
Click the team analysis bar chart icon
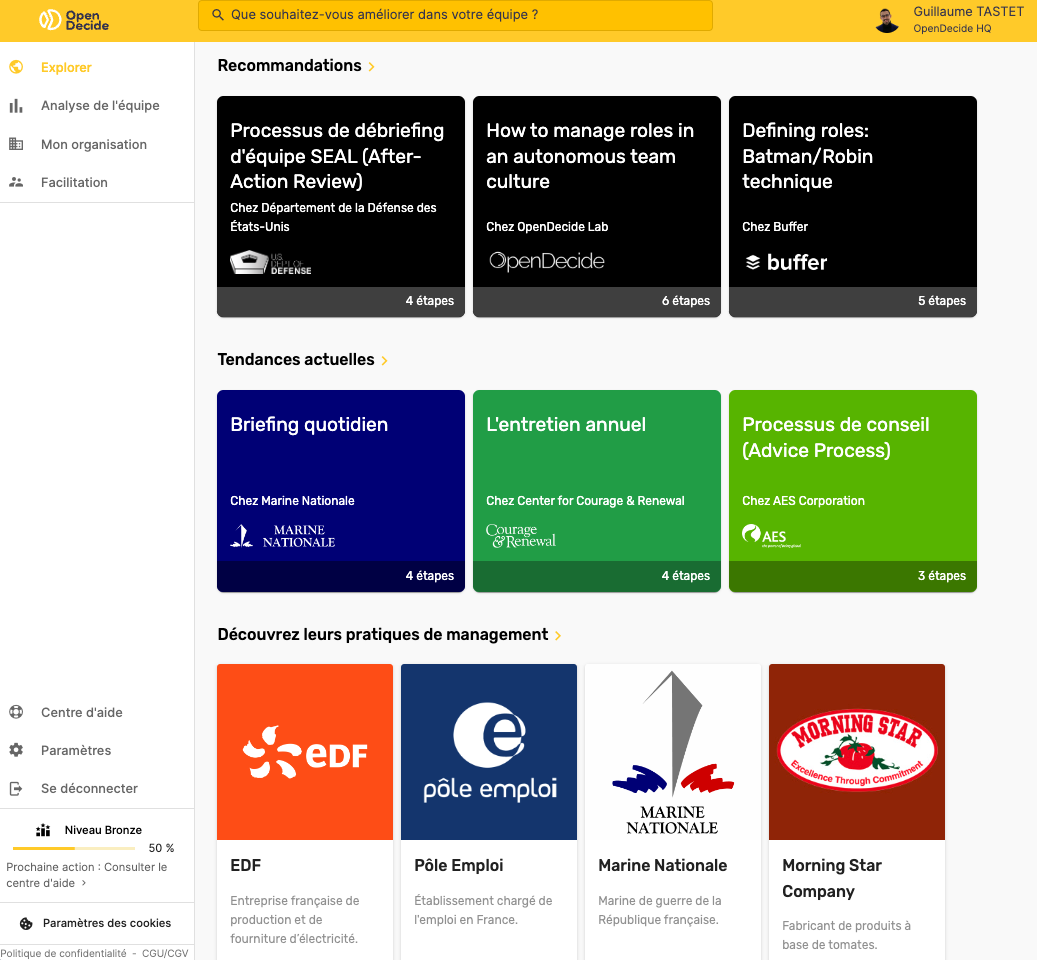click(x=17, y=106)
